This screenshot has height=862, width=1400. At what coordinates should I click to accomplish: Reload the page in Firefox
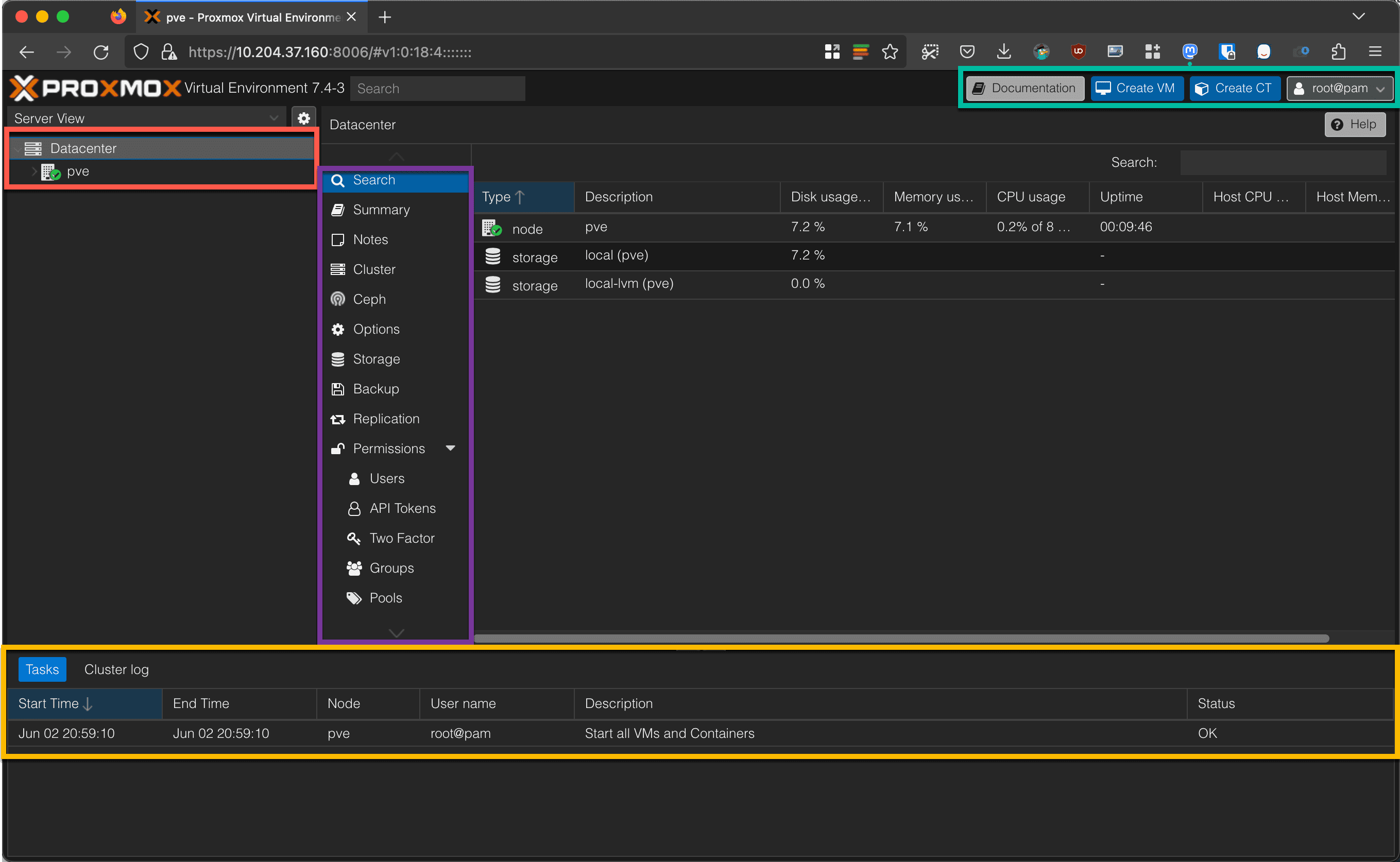coord(101,53)
